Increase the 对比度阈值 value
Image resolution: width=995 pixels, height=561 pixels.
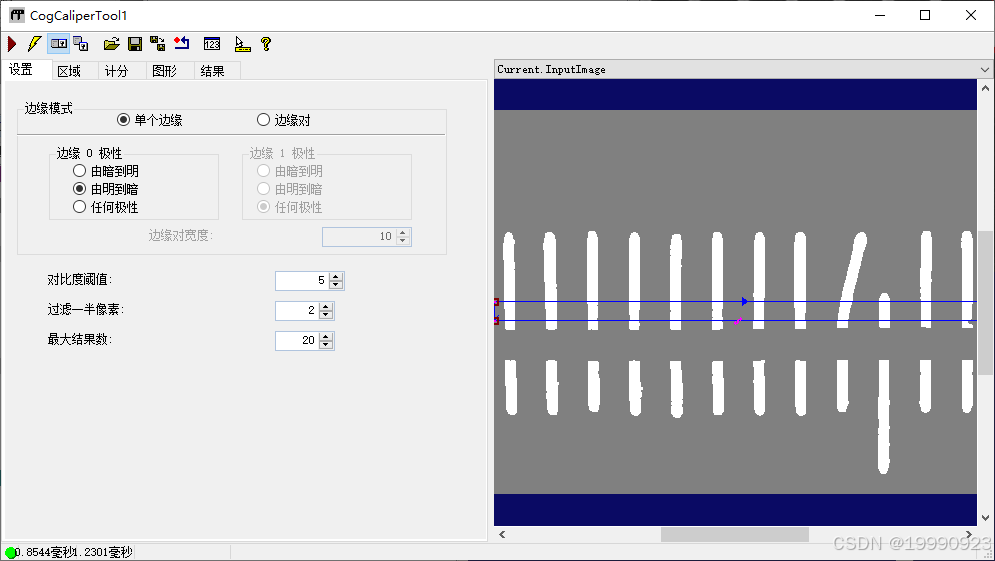tap(336, 277)
